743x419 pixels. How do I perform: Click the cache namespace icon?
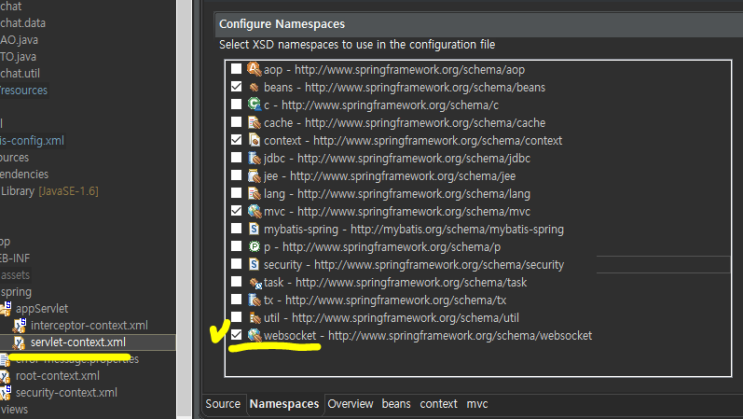(254, 122)
